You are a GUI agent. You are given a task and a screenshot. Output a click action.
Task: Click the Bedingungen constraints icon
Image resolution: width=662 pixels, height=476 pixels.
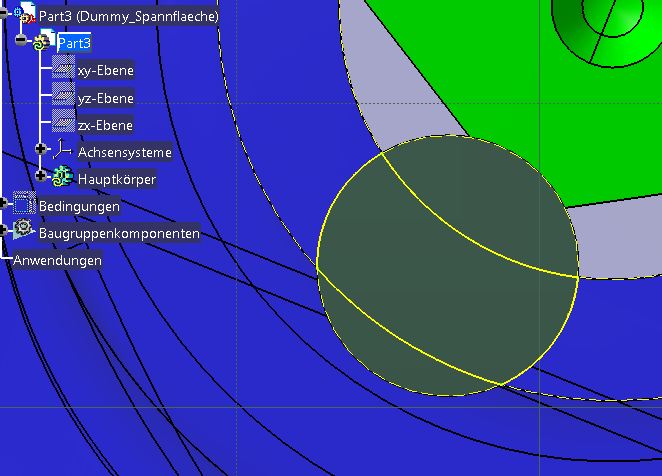[24, 203]
